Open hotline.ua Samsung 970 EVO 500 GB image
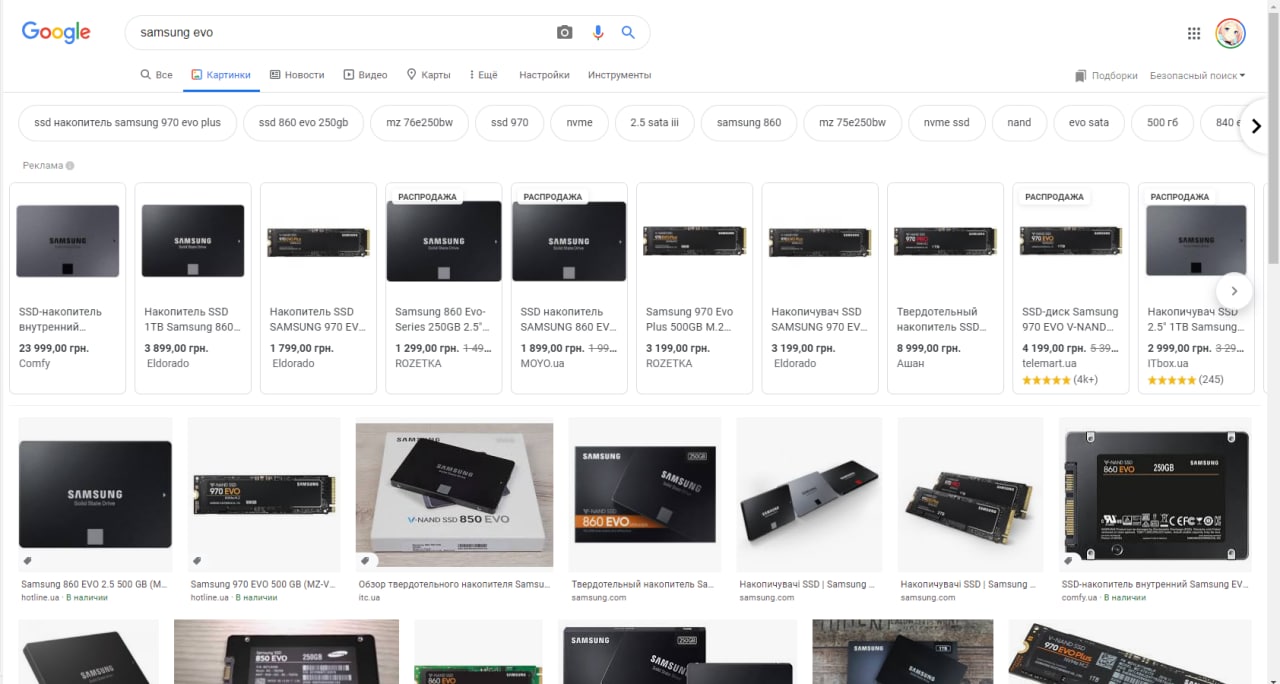 (264, 494)
